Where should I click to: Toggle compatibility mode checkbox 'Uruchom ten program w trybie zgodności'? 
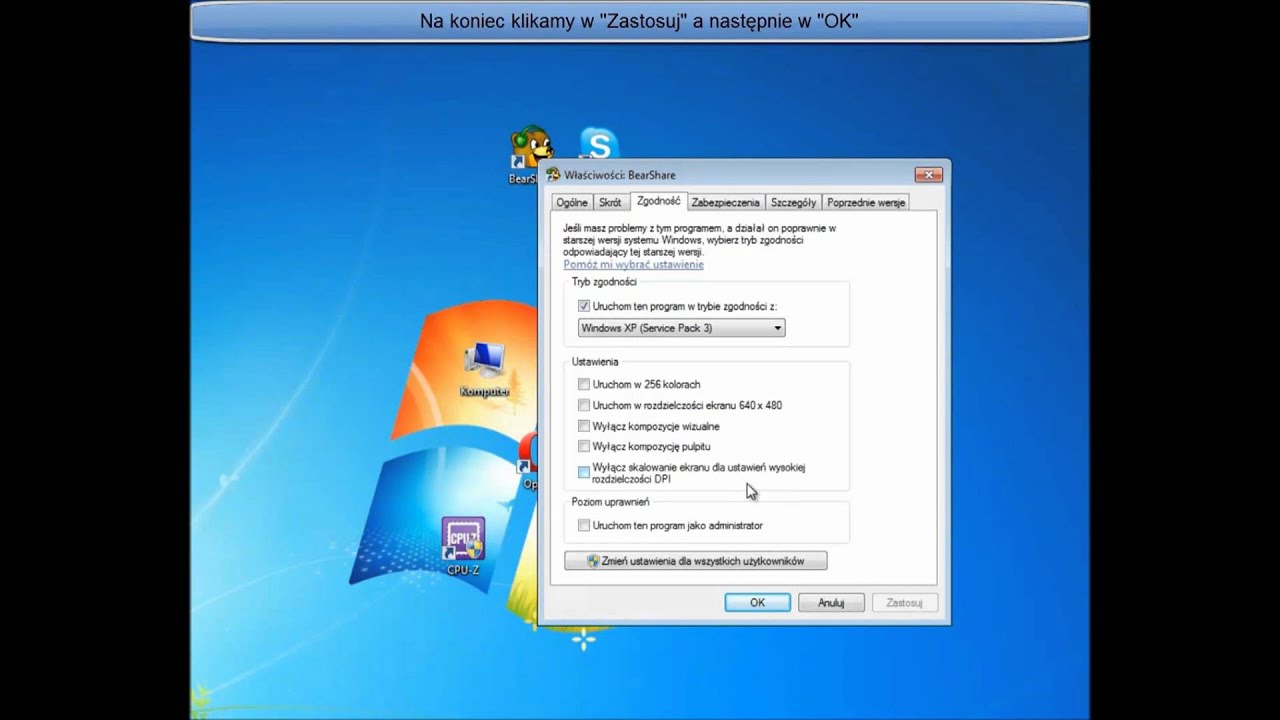pyautogui.click(x=584, y=306)
